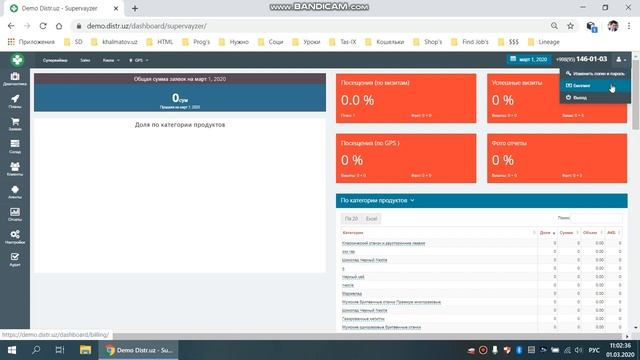This screenshot has height=360, width=640.
Task: Open File Explorer from the taskbar
Action: pos(85,350)
